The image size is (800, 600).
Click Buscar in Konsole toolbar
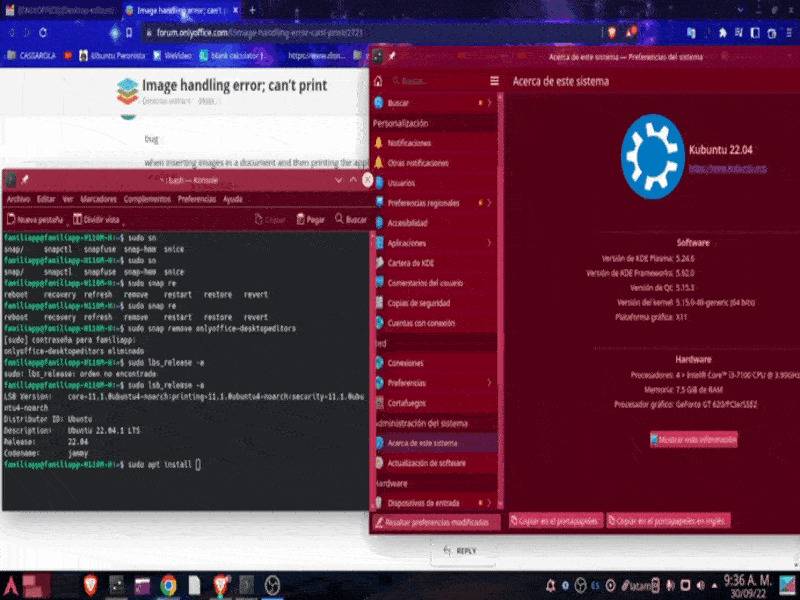pyautogui.click(x=351, y=219)
